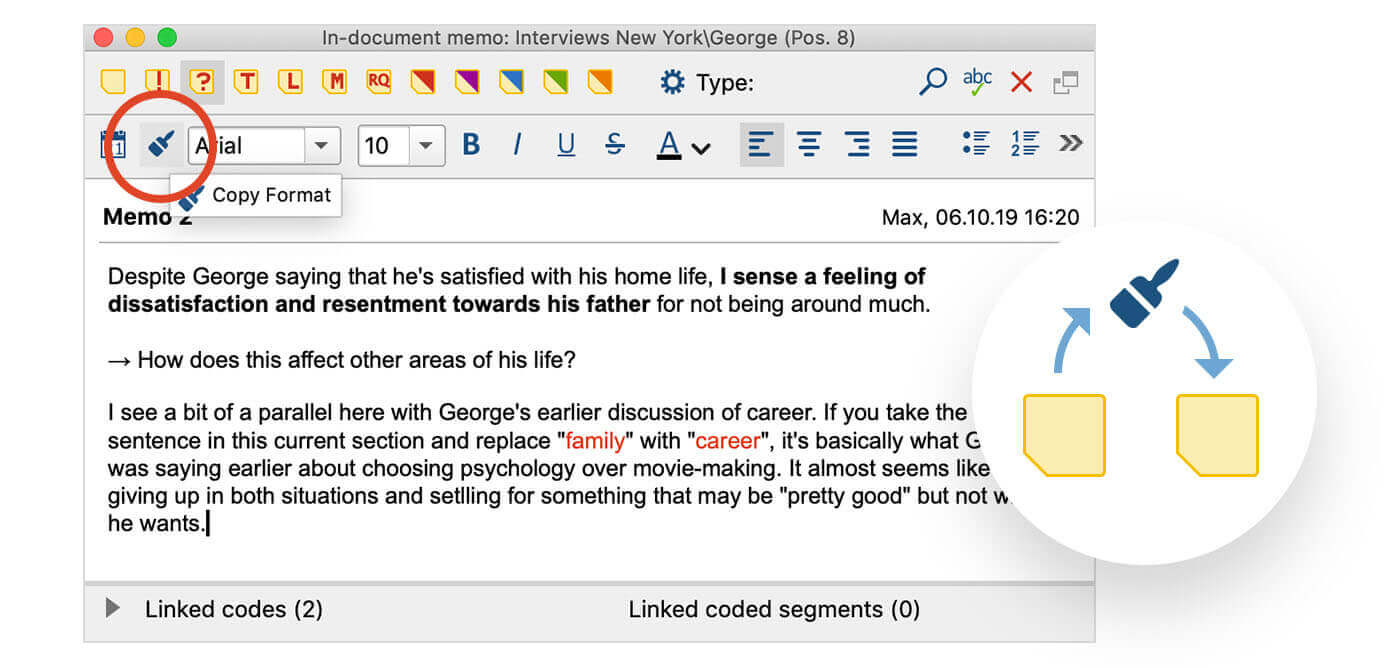Minimize the memo window with yellow button
1400x668 pixels.
(x=135, y=38)
